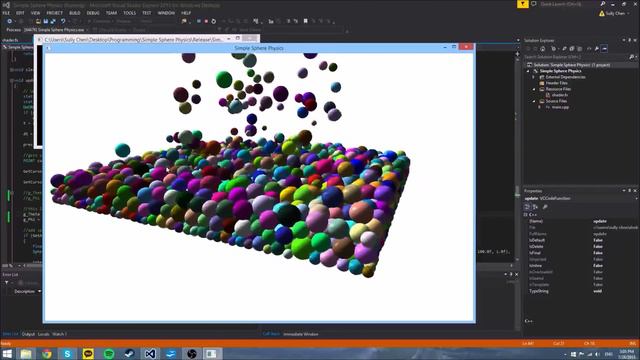Click the Show All Files icon
The image size is (640, 360).
[579, 49]
